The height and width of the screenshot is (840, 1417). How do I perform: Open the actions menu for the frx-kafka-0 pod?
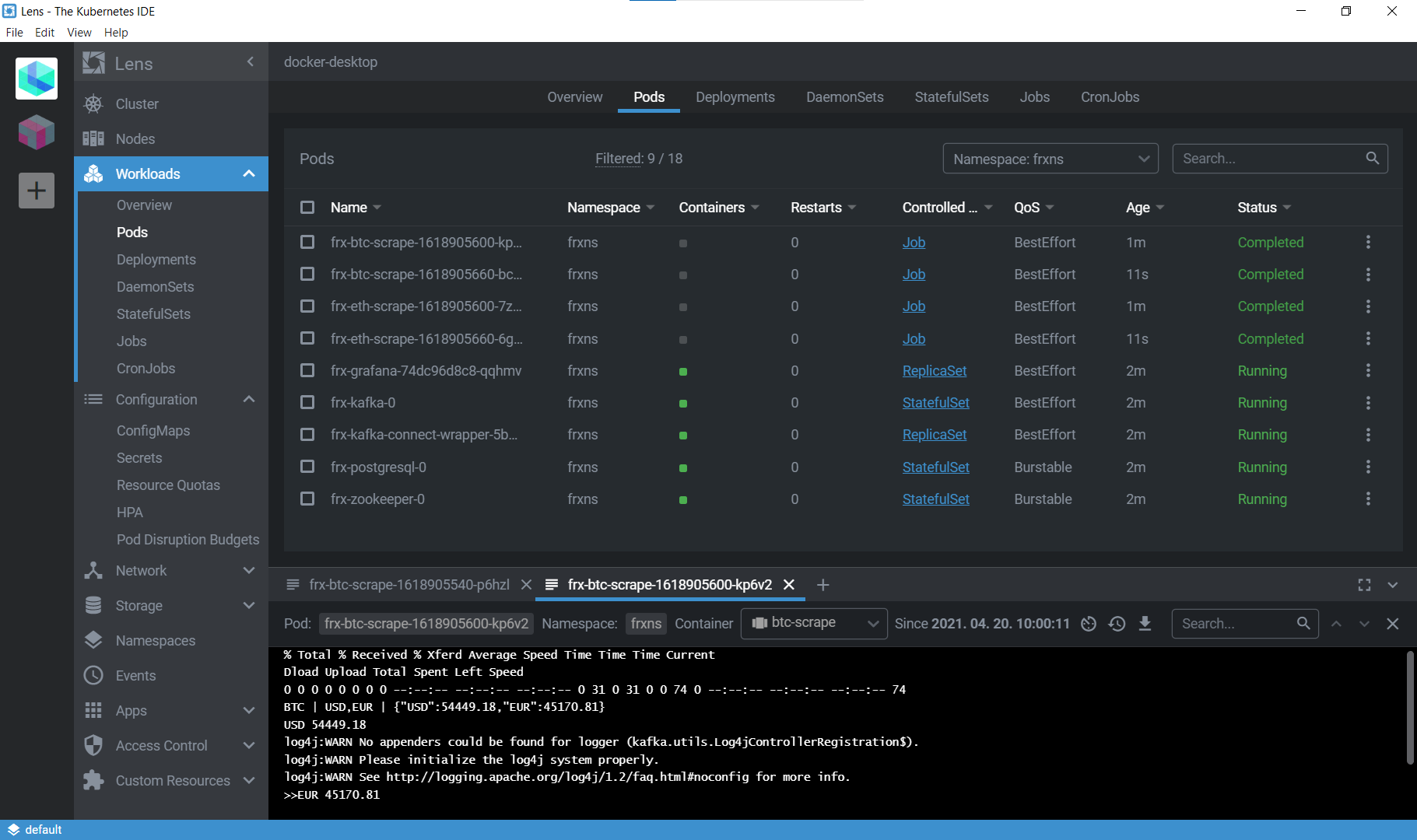point(1368,403)
